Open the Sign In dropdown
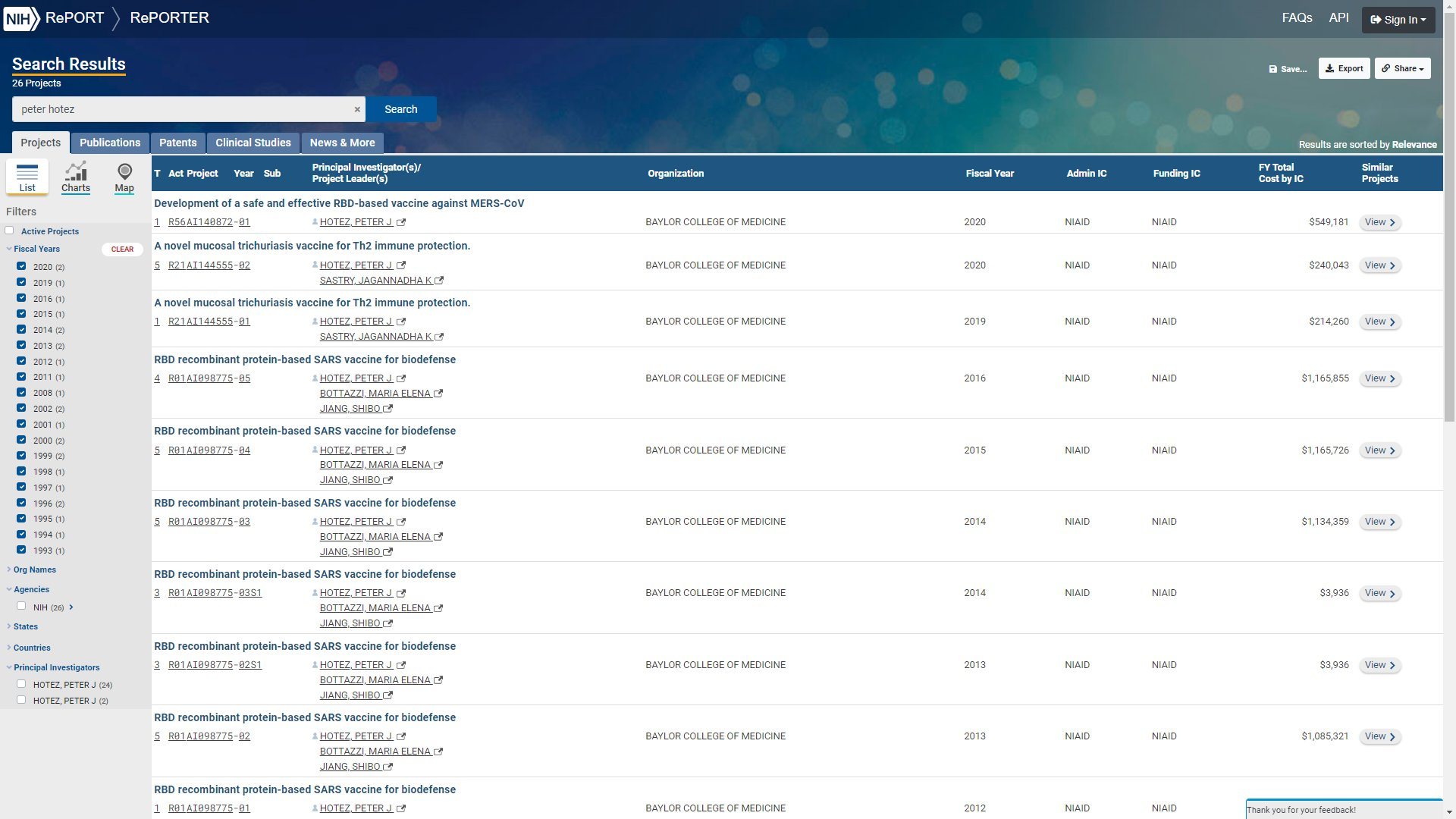 [x=1398, y=20]
